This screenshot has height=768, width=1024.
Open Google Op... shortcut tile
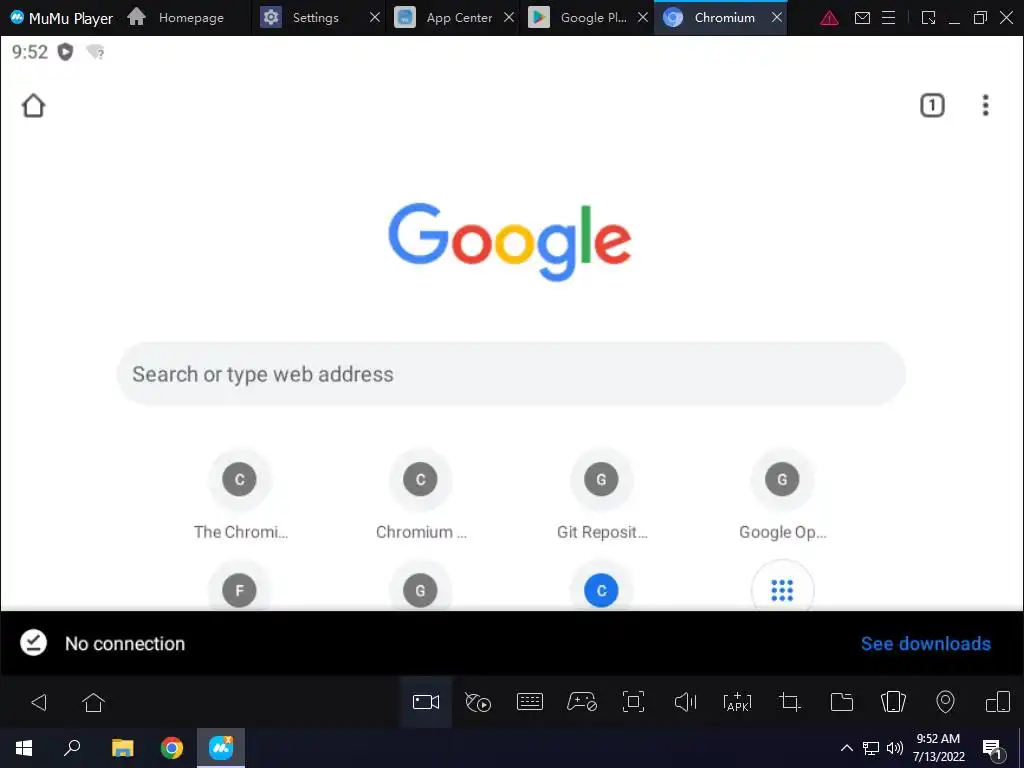pyautogui.click(x=782, y=495)
